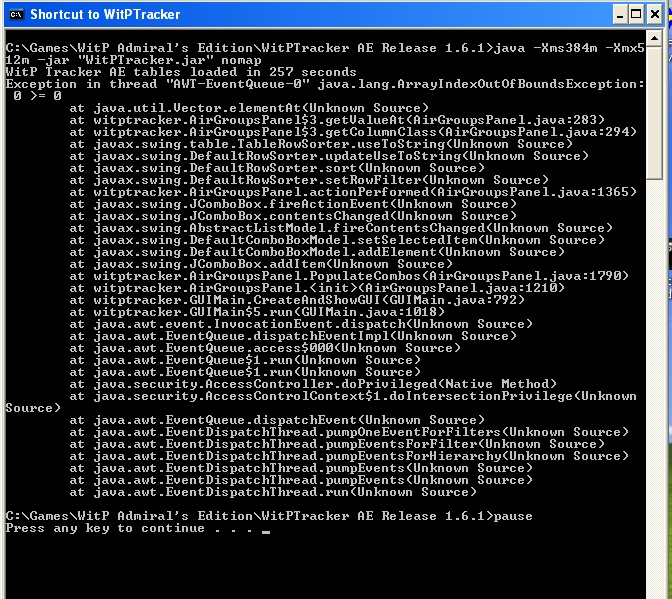Click 'WitP Tracker AE tables loaded in 257 seconds'

[181, 72]
